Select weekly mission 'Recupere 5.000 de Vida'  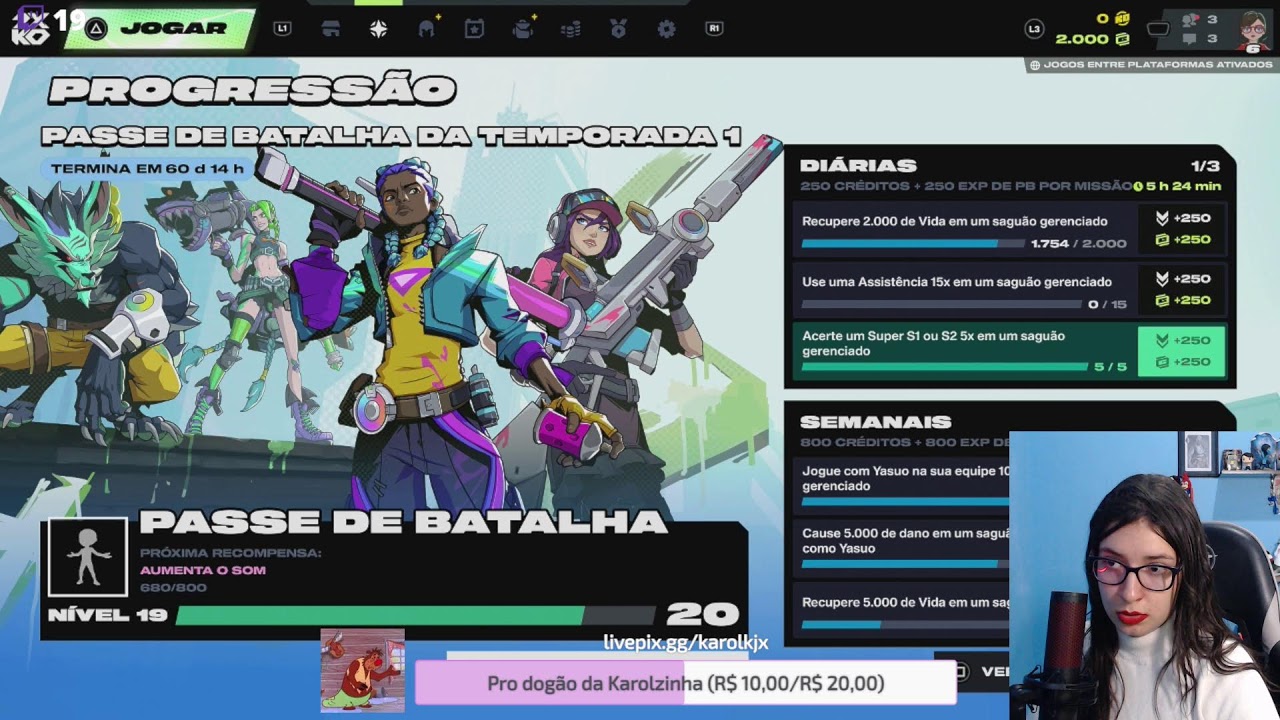pos(901,610)
